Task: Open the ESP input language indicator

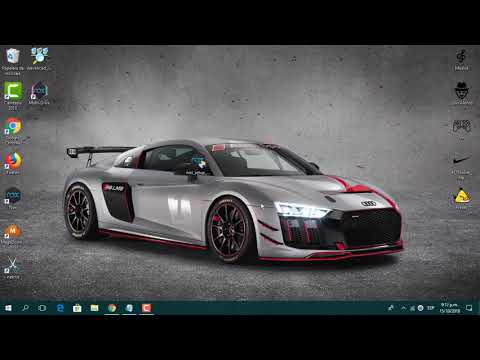Action: tap(431, 308)
